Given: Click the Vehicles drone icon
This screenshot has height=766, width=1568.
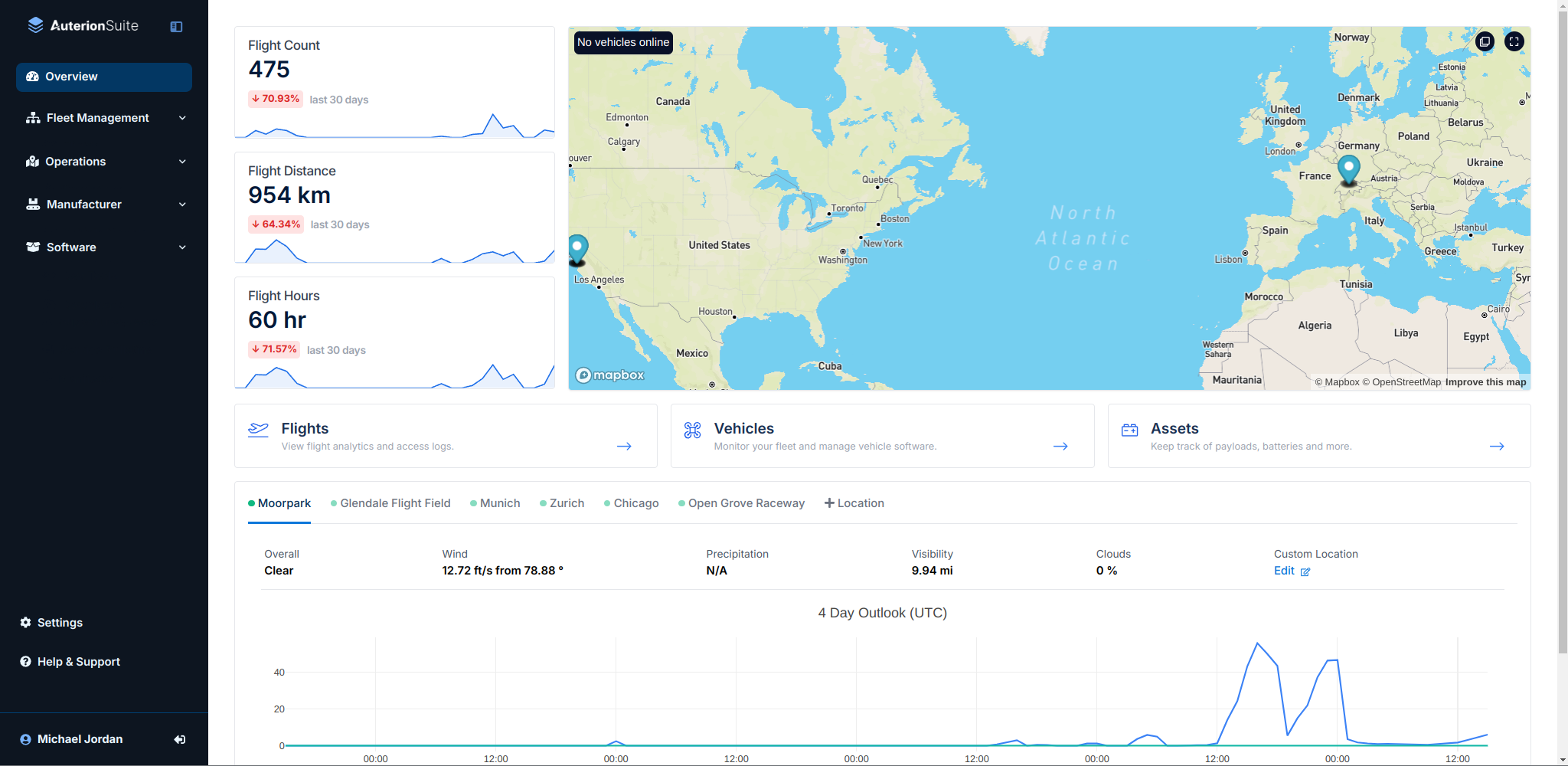Looking at the screenshot, I should click(692, 430).
